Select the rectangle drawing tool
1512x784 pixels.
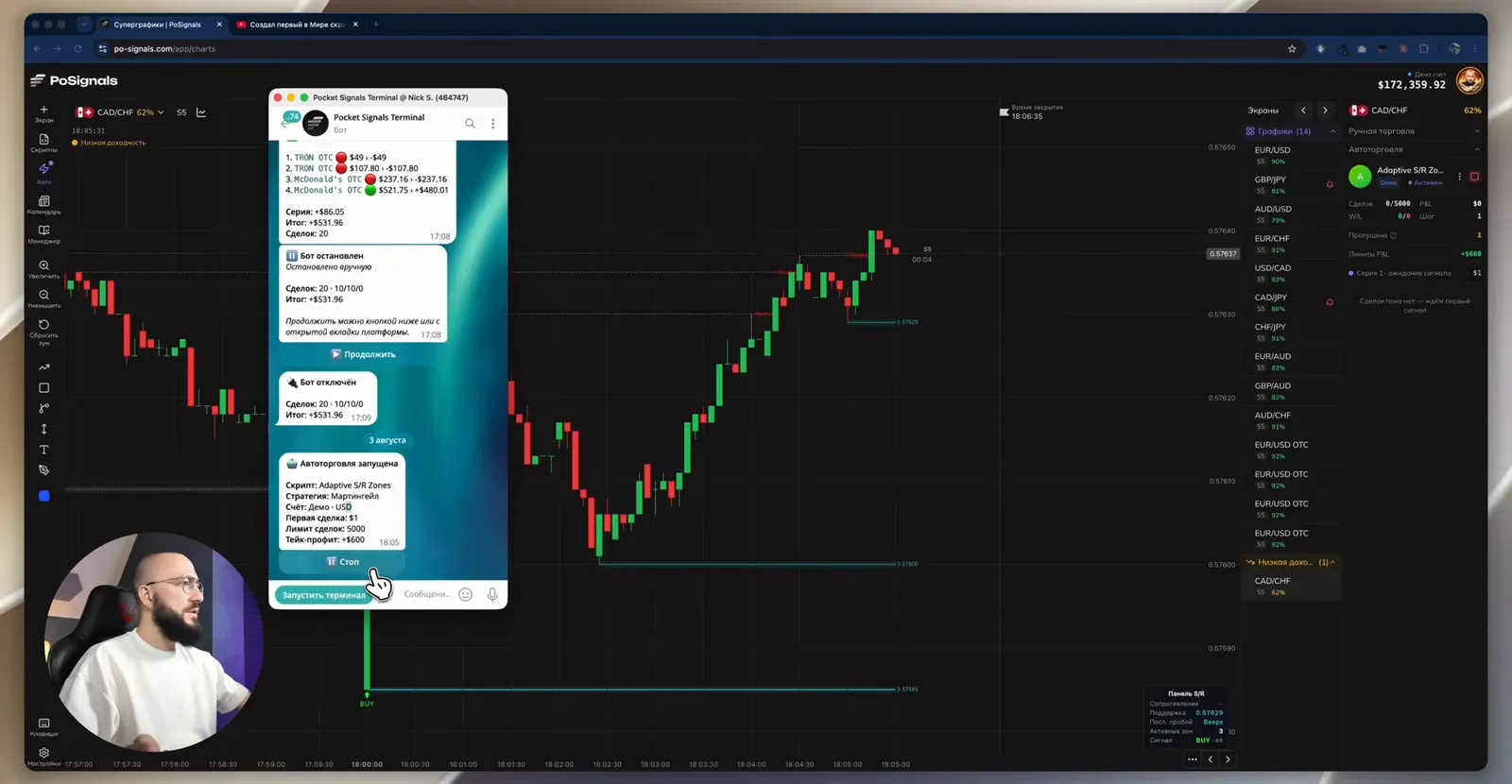pyautogui.click(x=43, y=388)
